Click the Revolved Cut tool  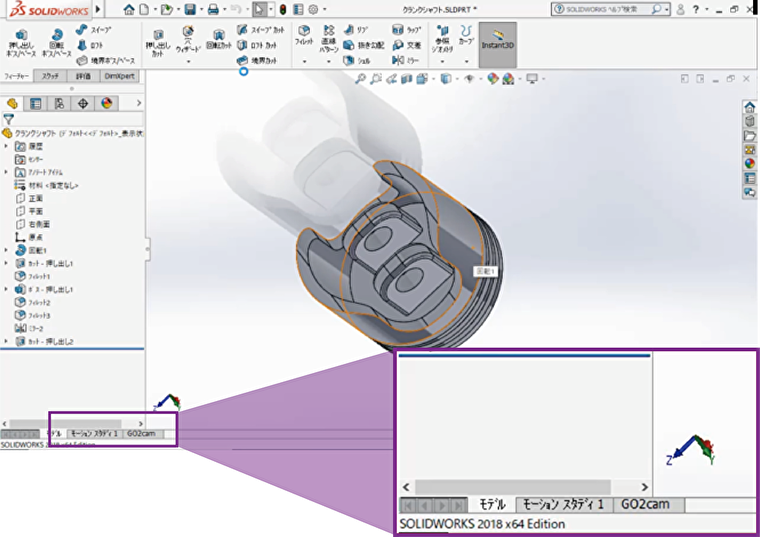(219, 40)
